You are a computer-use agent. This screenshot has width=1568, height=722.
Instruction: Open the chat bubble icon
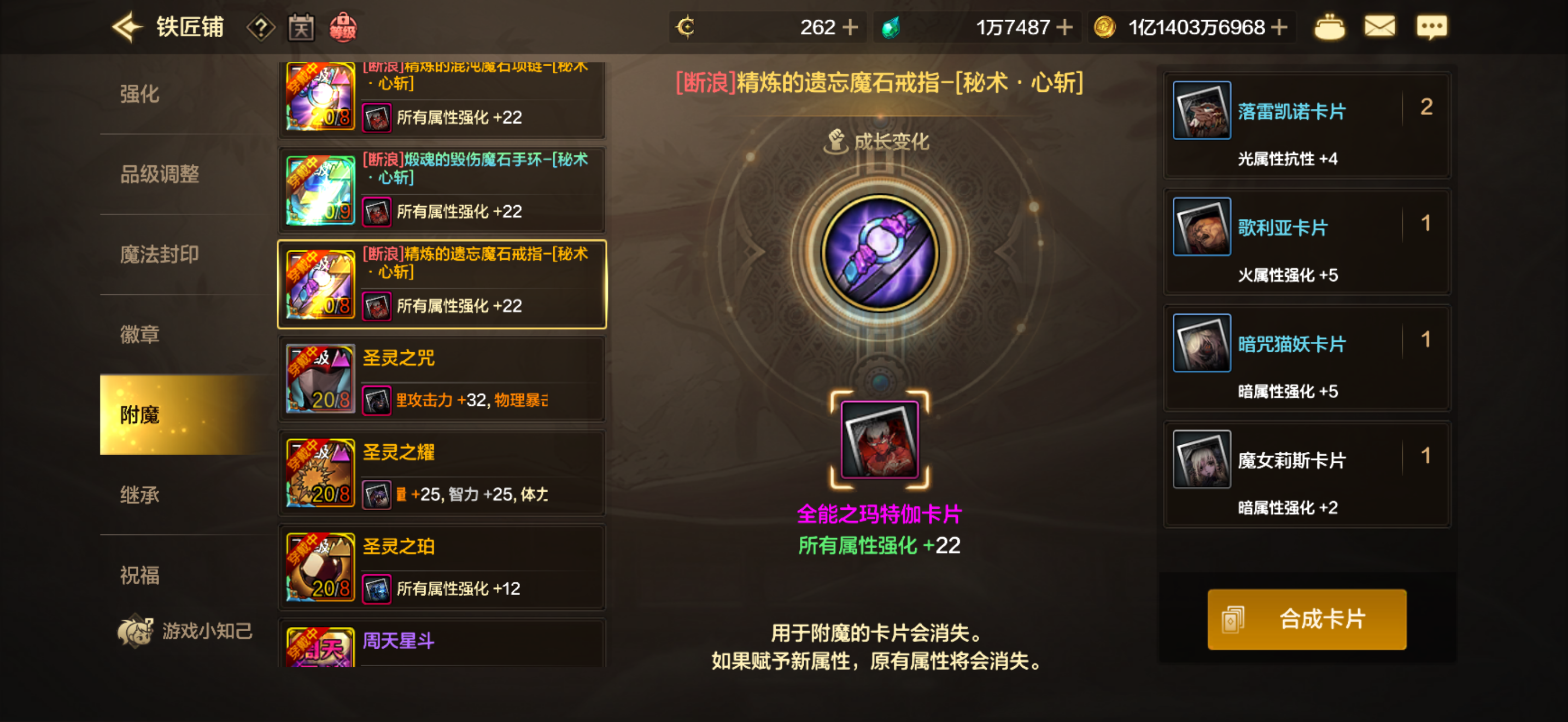[x=1432, y=27]
